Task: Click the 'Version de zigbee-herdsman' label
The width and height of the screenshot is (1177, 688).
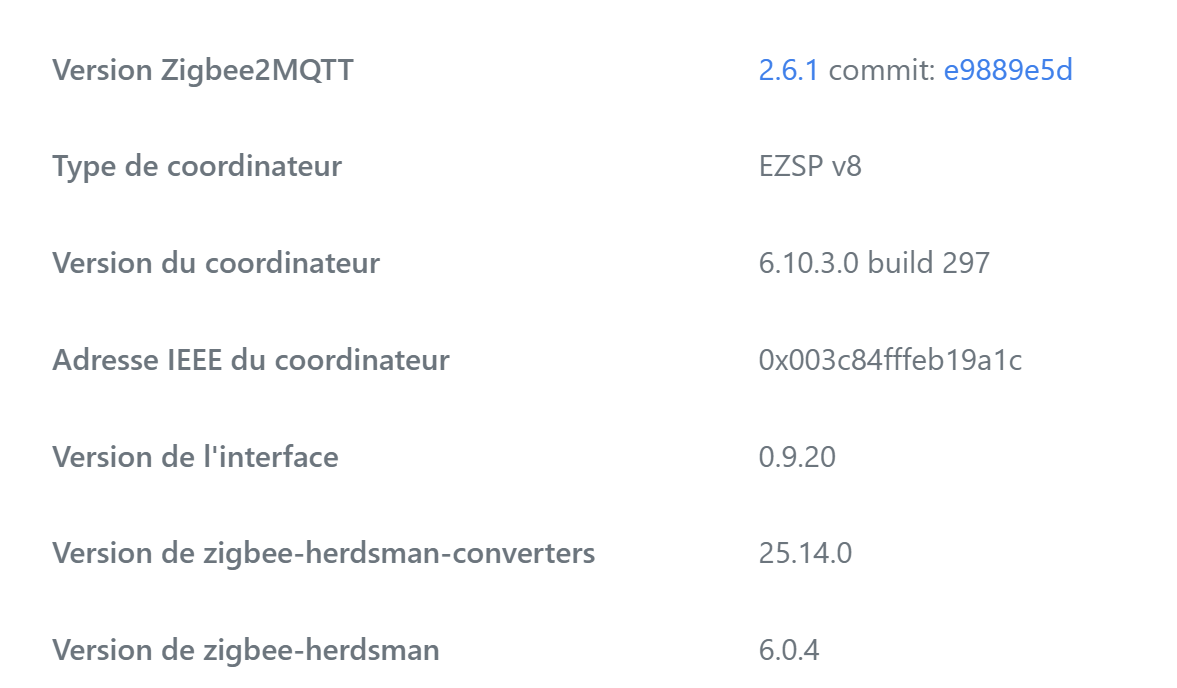Action: [x=245, y=650]
